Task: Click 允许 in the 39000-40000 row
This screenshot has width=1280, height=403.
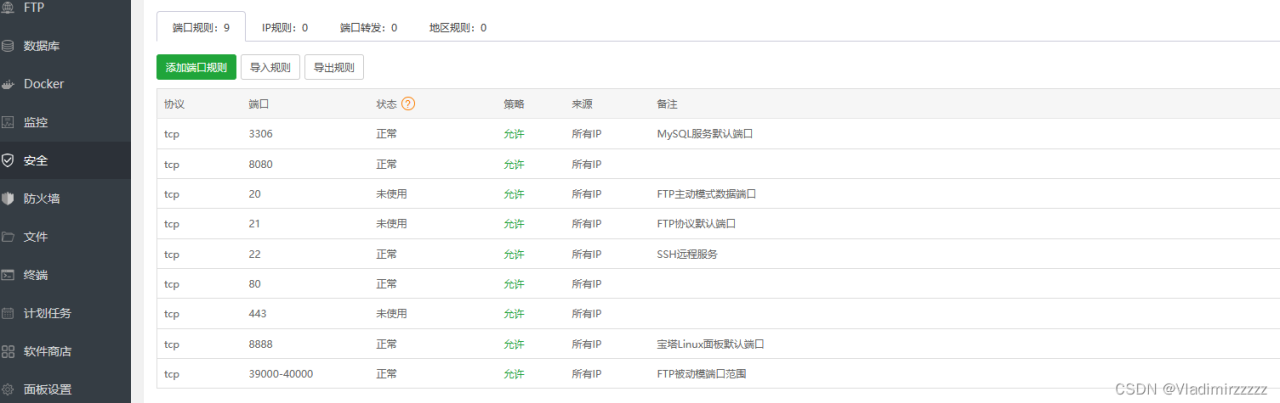Action: click(x=514, y=374)
